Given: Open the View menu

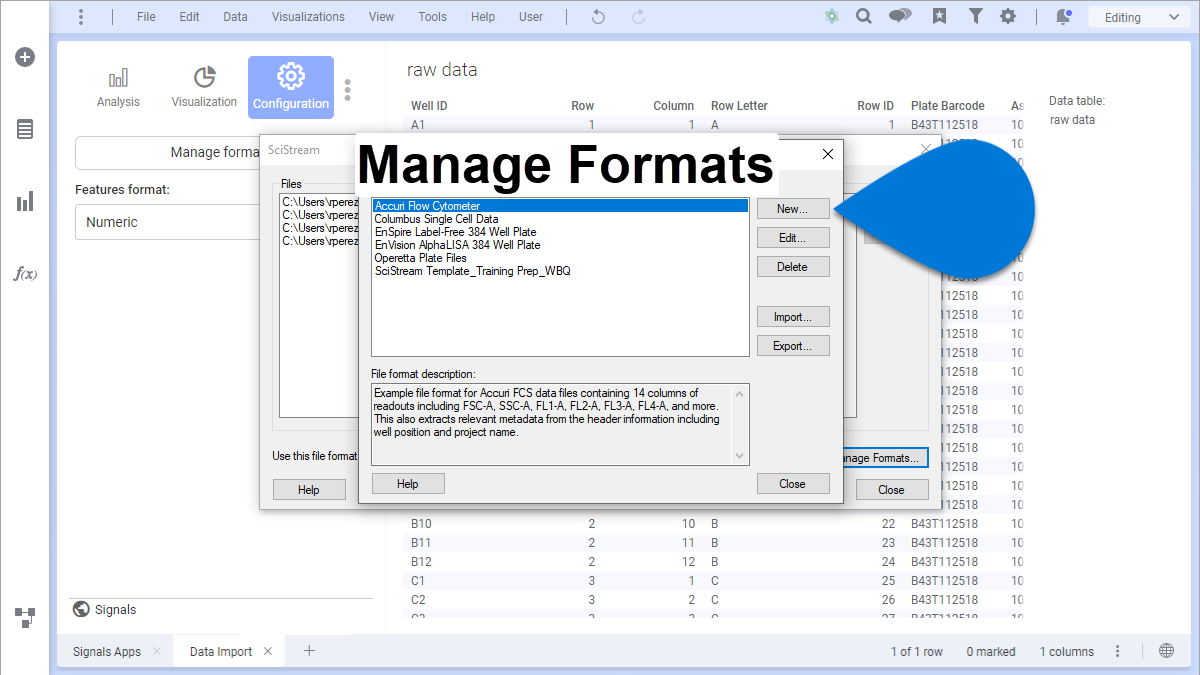Looking at the screenshot, I should coord(381,17).
